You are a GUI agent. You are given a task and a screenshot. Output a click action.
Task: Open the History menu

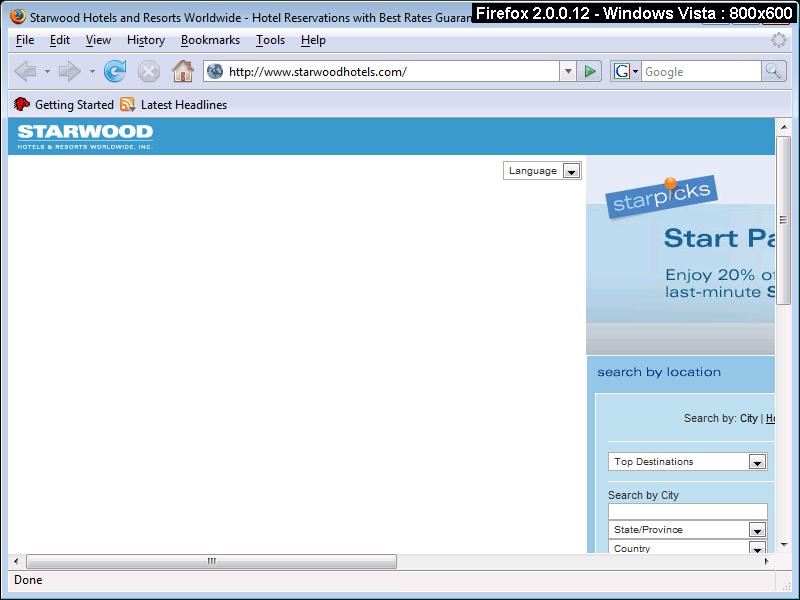tap(146, 40)
